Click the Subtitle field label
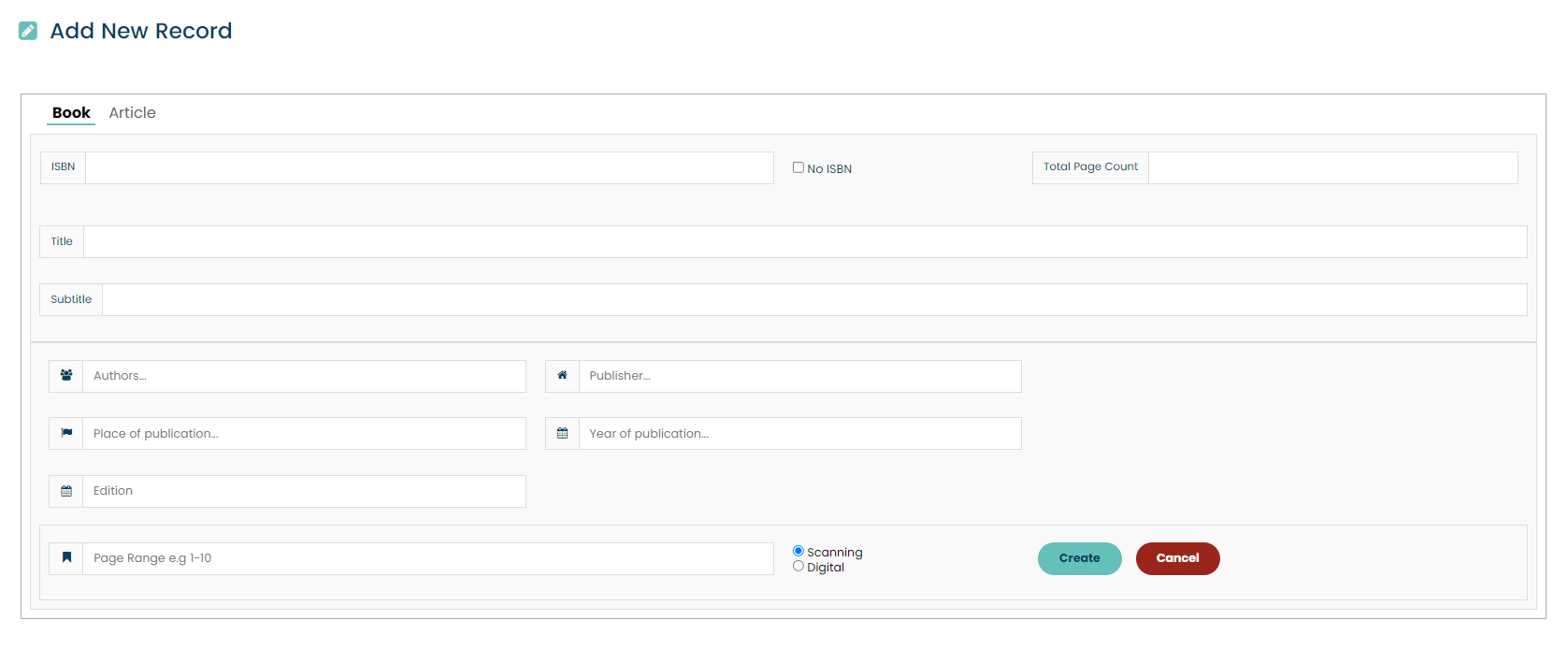Image resolution: width=1568 pixels, height=649 pixels. point(71,299)
